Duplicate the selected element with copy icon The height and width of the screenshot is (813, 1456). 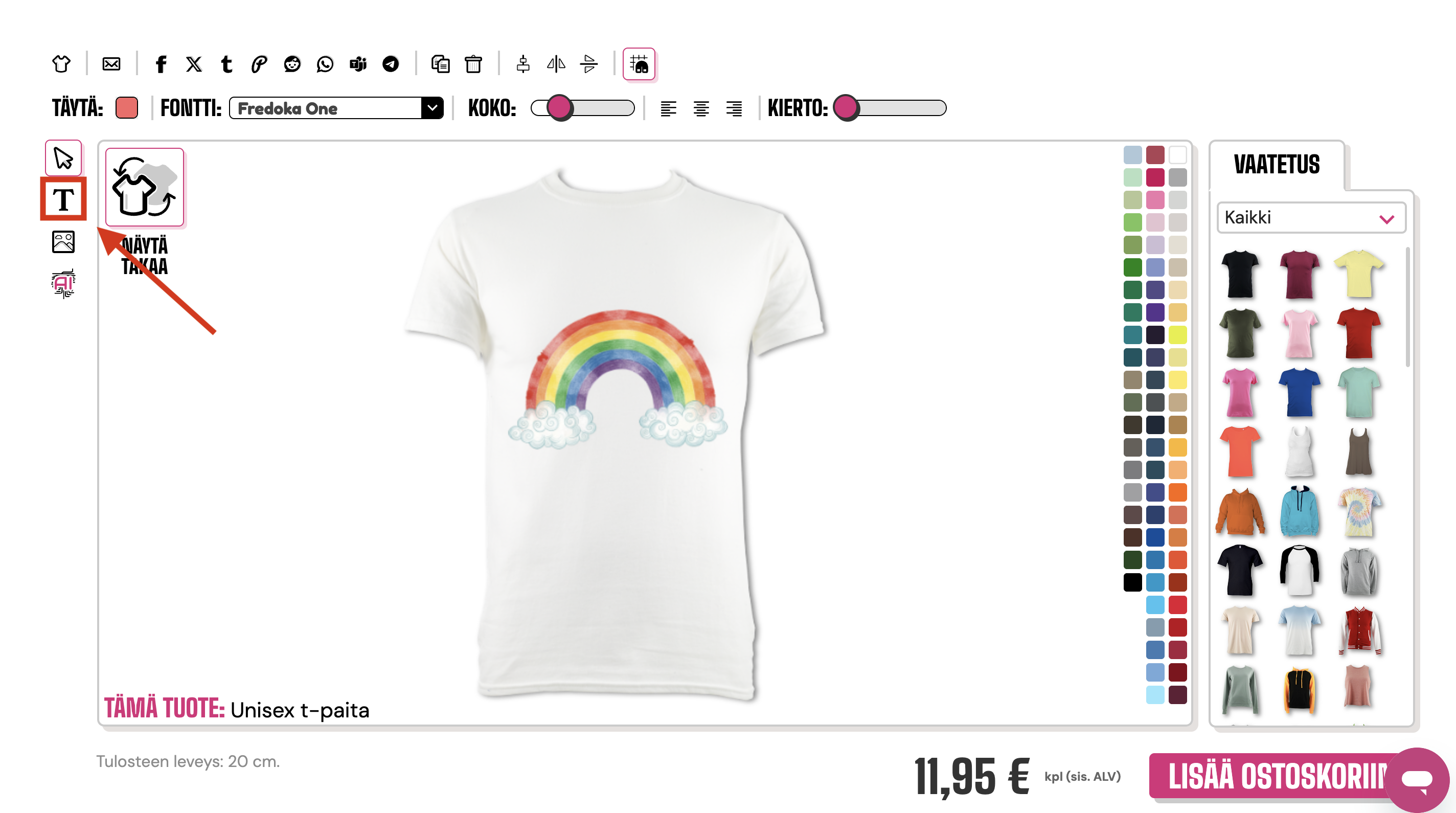click(440, 64)
